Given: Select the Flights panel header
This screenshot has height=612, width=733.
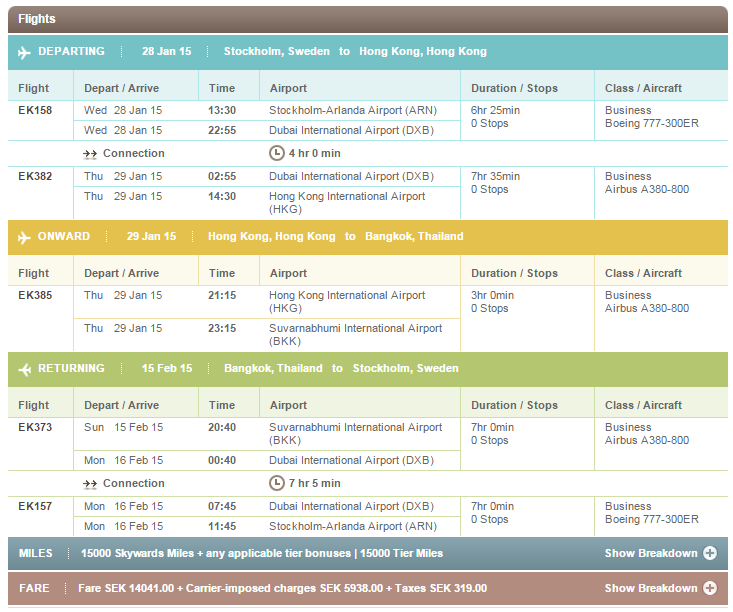Looking at the screenshot, I should [x=37, y=19].
